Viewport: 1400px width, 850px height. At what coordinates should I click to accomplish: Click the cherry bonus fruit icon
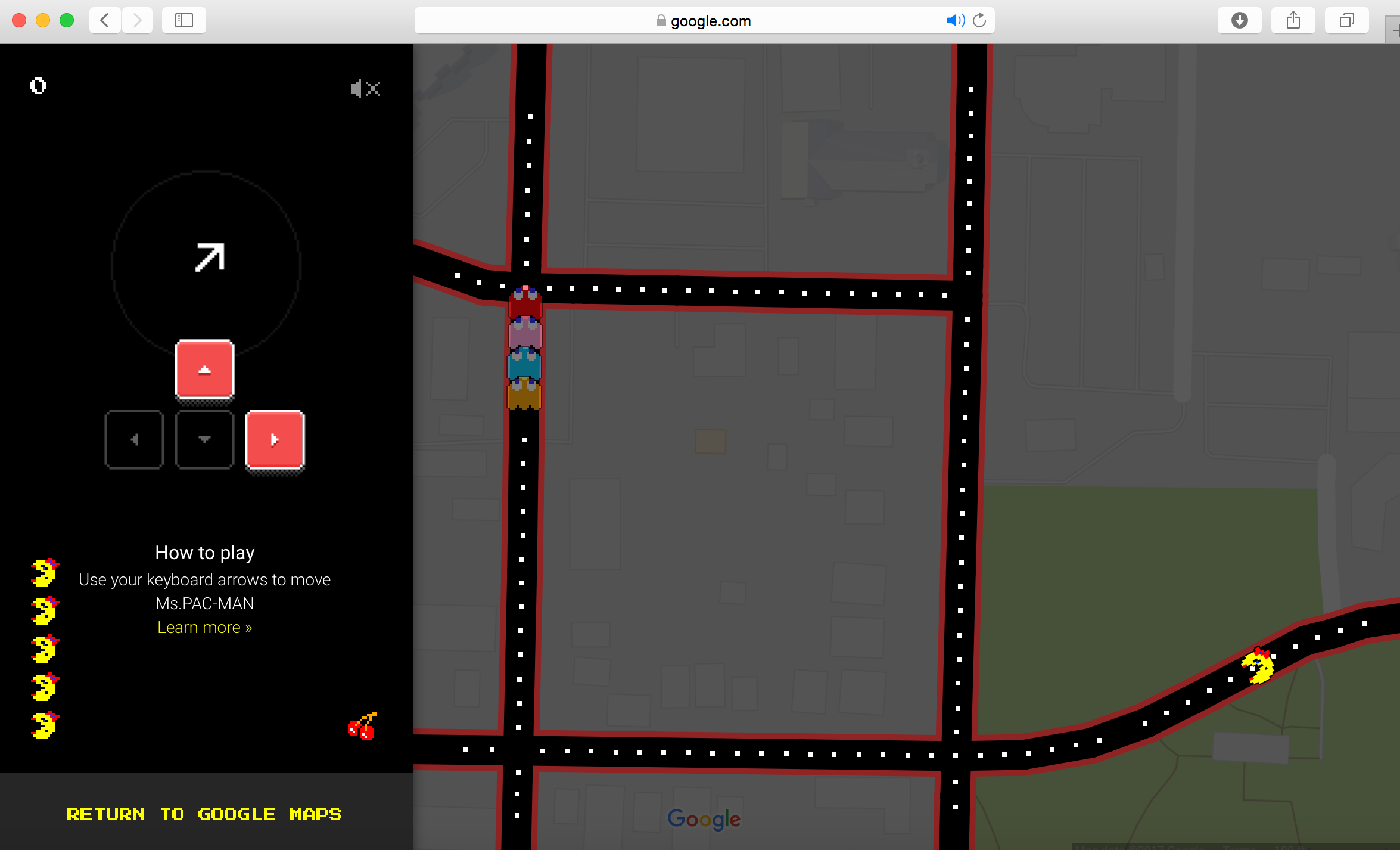pos(362,725)
